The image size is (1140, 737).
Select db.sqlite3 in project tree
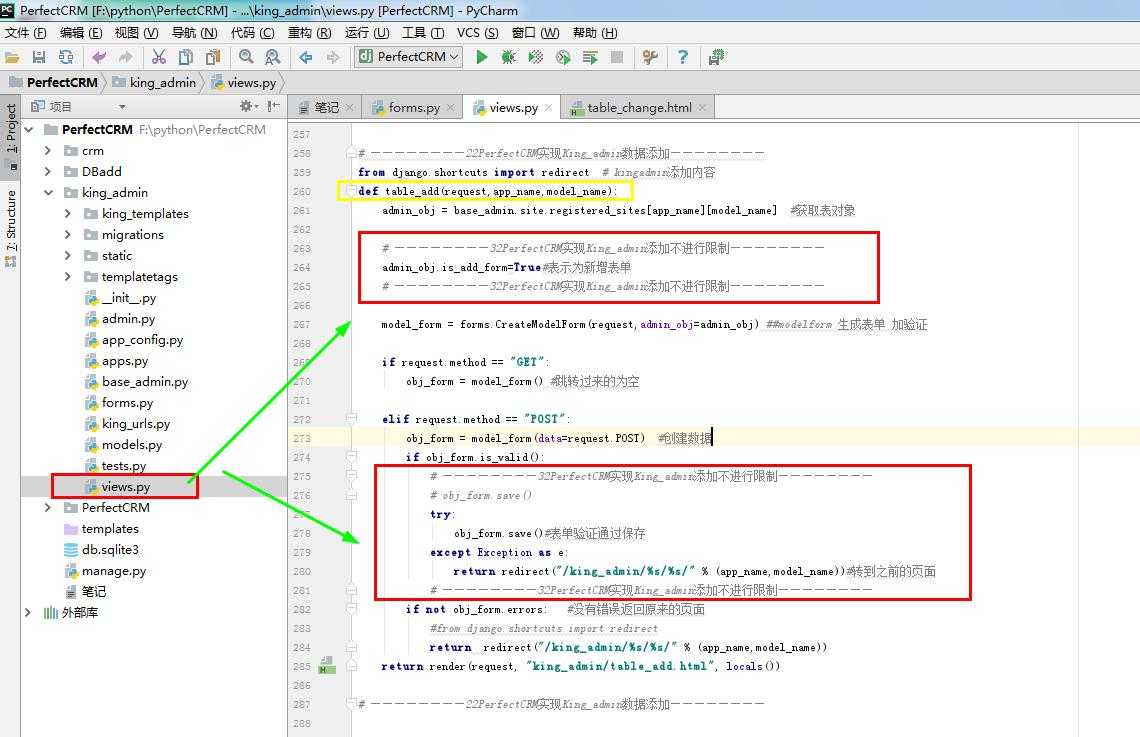pyautogui.click(x=110, y=550)
